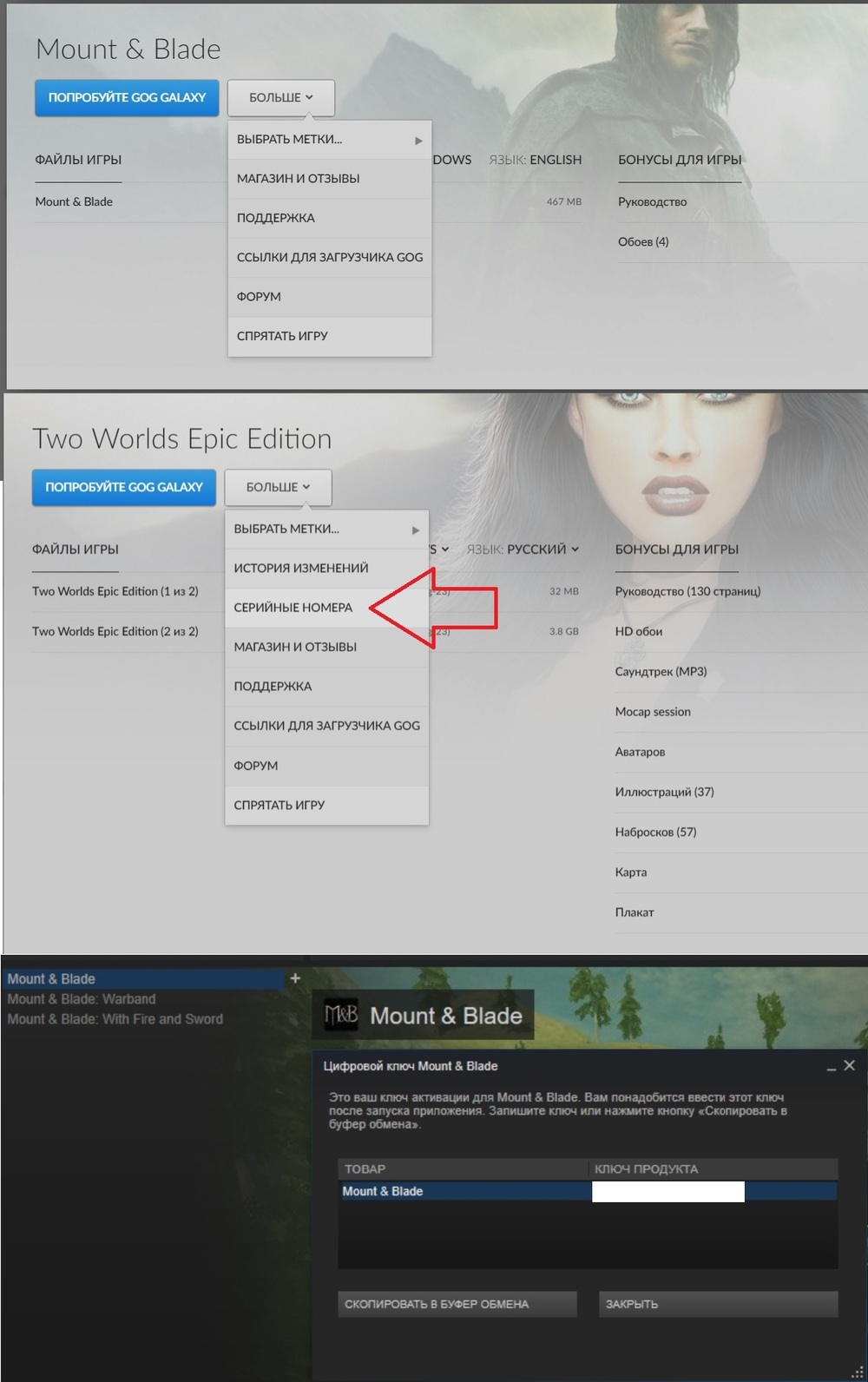Open Обоев (4) bonus
The width and height of the screenshot is (868, 1382).
coord(643,241)
